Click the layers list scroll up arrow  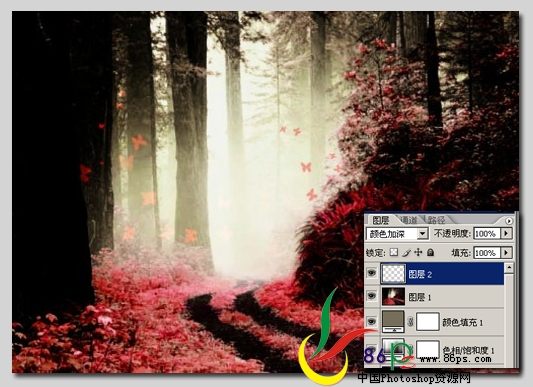coord(509,268)
